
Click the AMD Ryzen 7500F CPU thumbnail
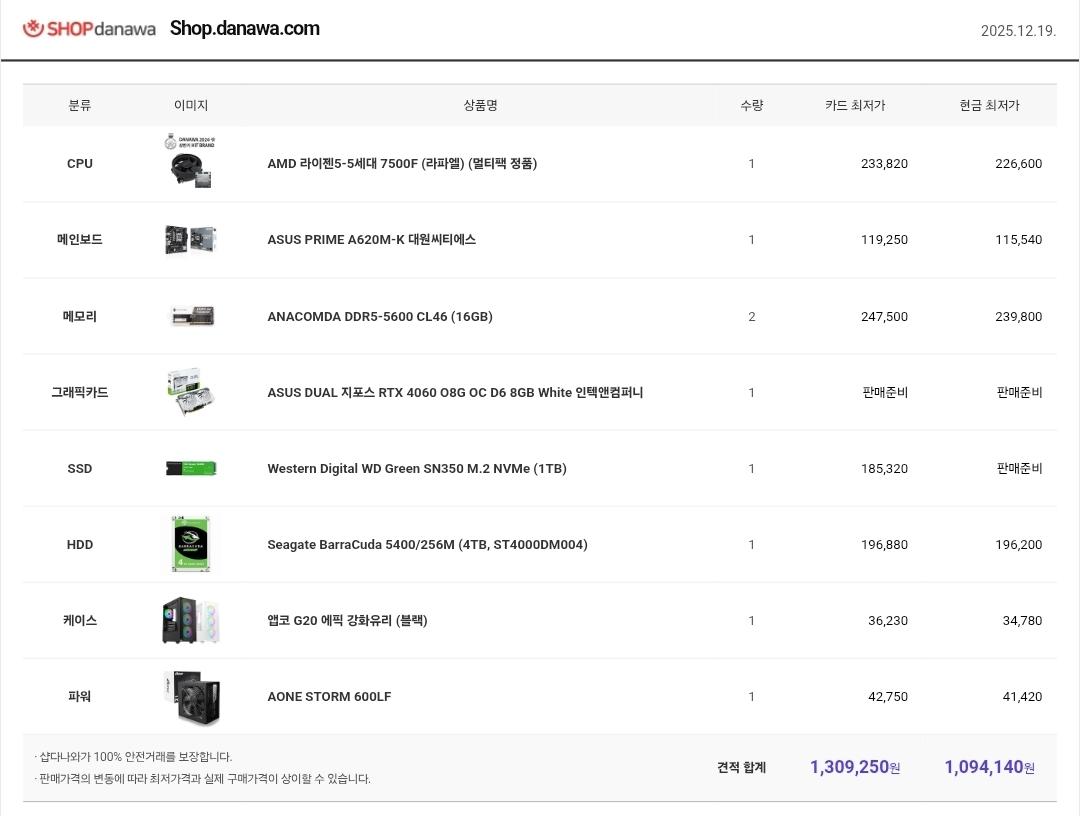click(191, 162)
